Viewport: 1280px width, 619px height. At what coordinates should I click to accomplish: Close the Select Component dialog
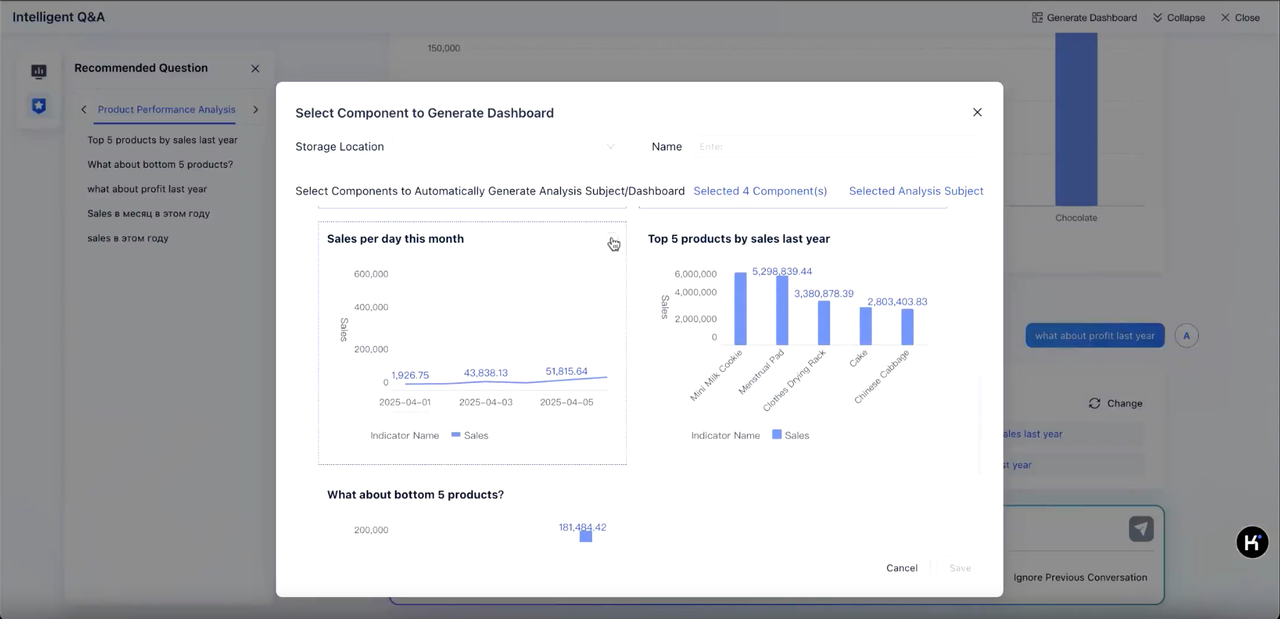977,112
